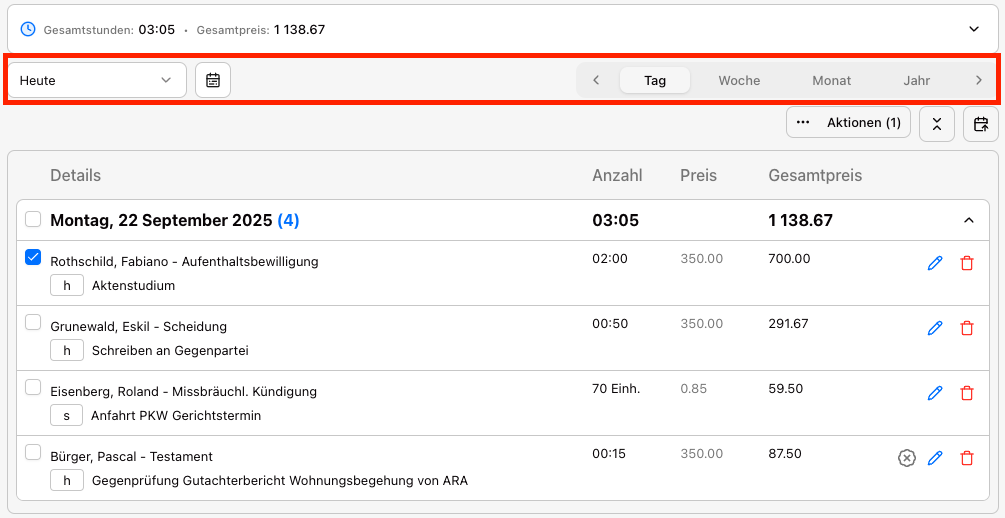Screen dimensions: 1005x518
Task: Click the 'h' unit tag on Aktenstudium
Action: [x=67, y=285]
